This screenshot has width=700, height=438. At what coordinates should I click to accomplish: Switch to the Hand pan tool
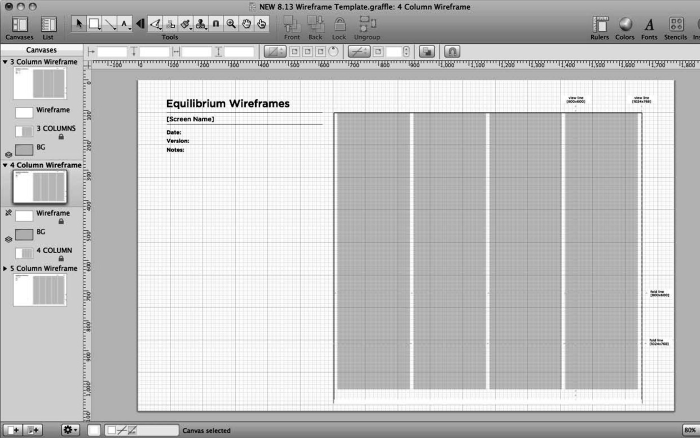(246, 22)
